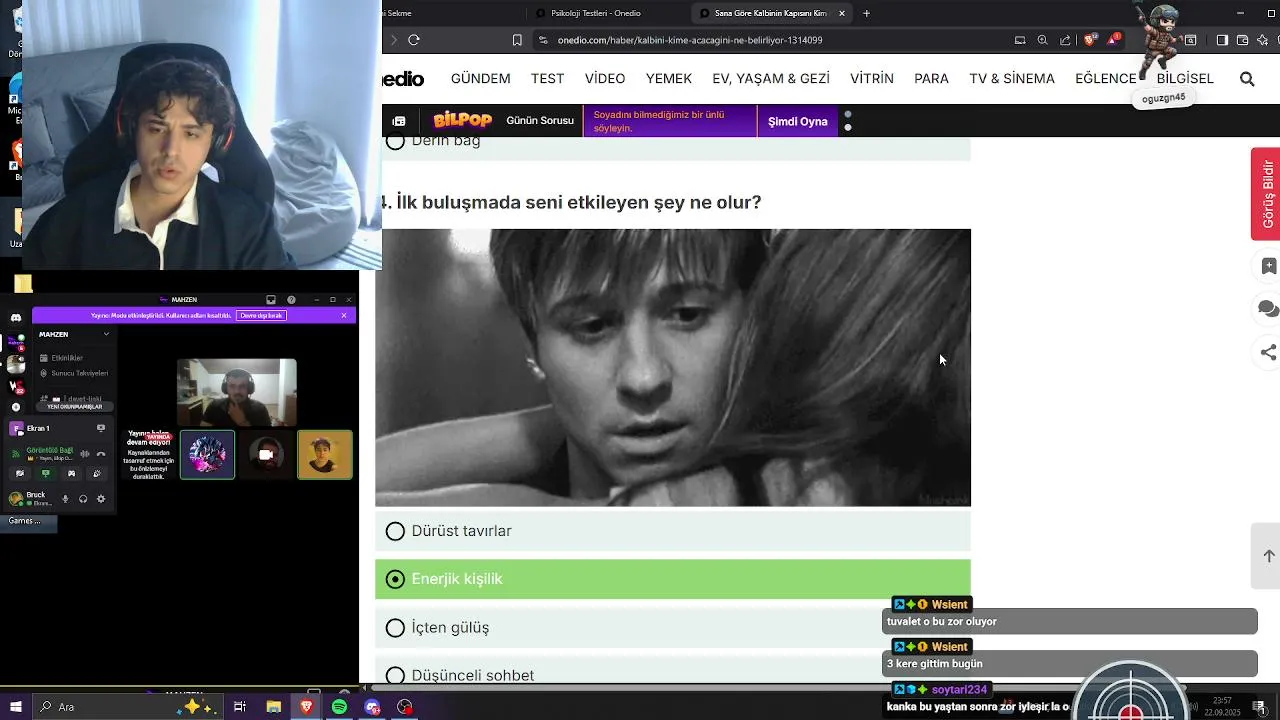Open the Discord soundboard button
The image size is (1280, 720).
click(98, 473)
